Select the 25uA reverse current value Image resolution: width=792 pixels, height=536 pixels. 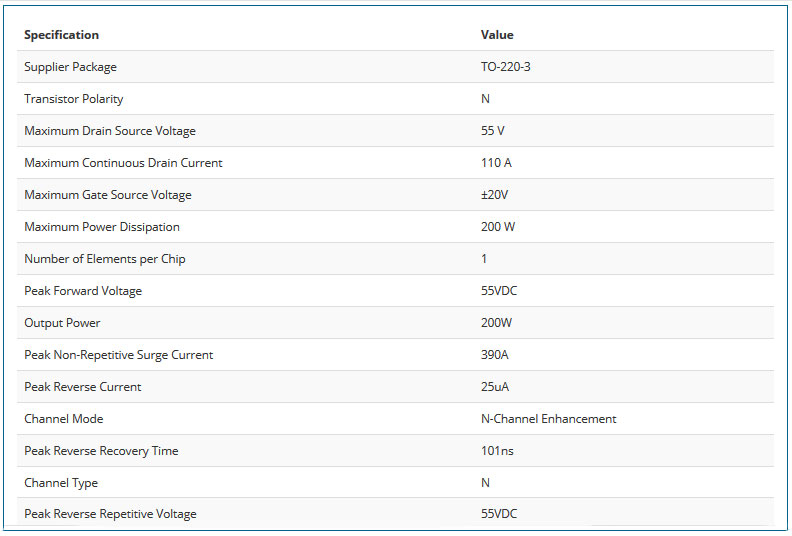(494, 387)
